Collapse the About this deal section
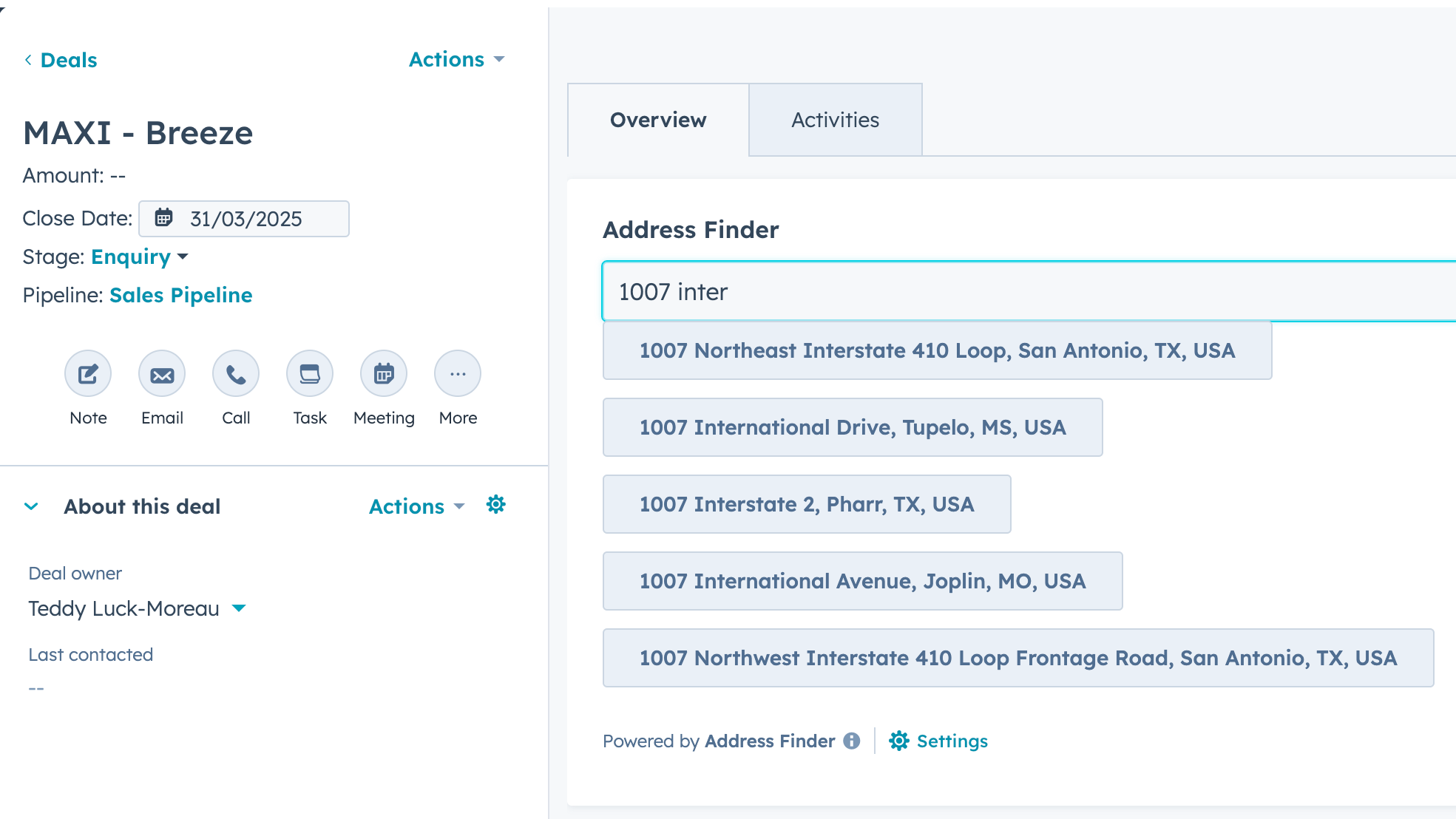The height and width of the screenshot is (819, 1456). [x=31, y=506]
